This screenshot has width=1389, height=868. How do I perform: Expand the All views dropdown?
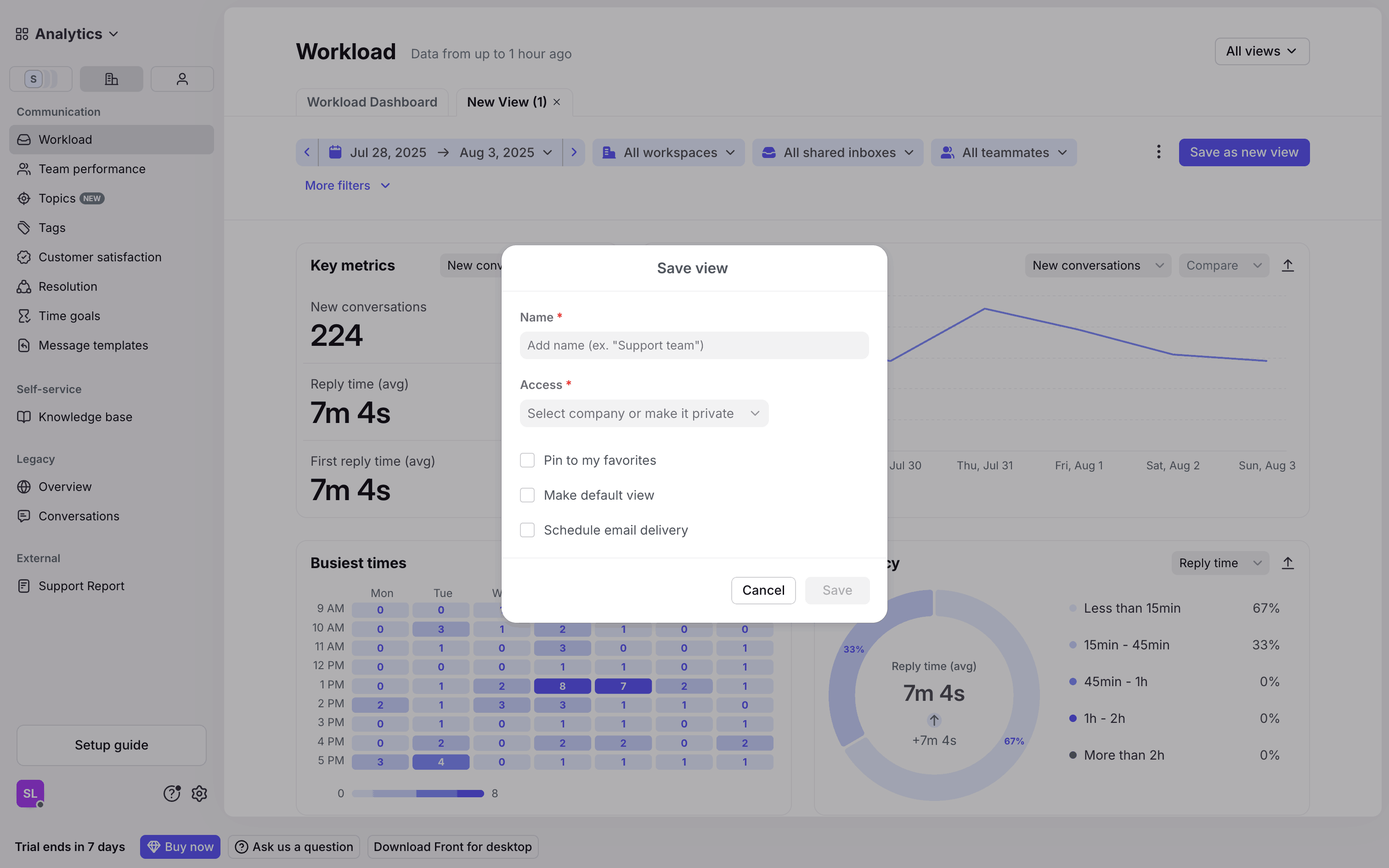pos(1262,51)
